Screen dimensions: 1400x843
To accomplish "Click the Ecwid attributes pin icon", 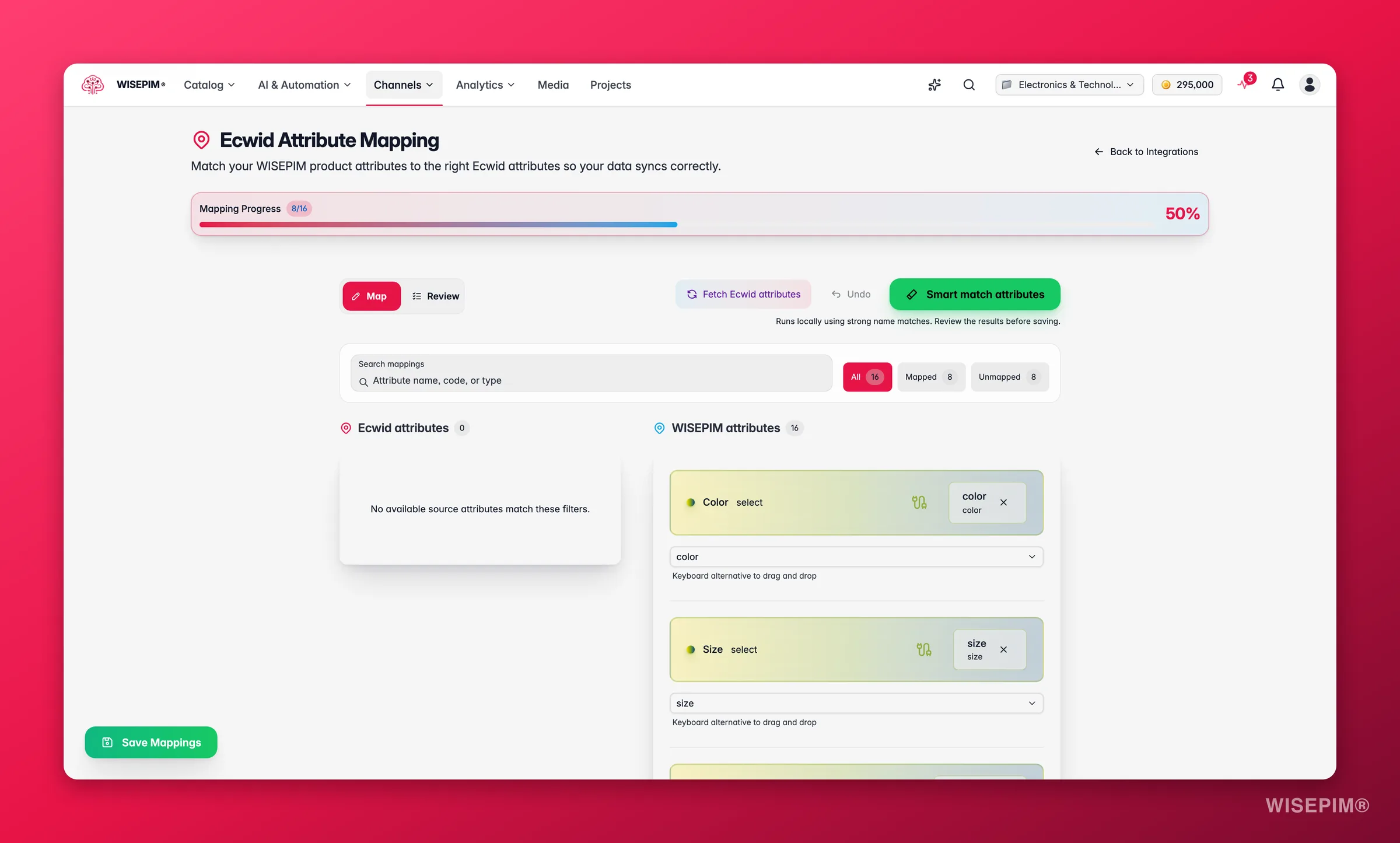I will (x=346, y=428).
